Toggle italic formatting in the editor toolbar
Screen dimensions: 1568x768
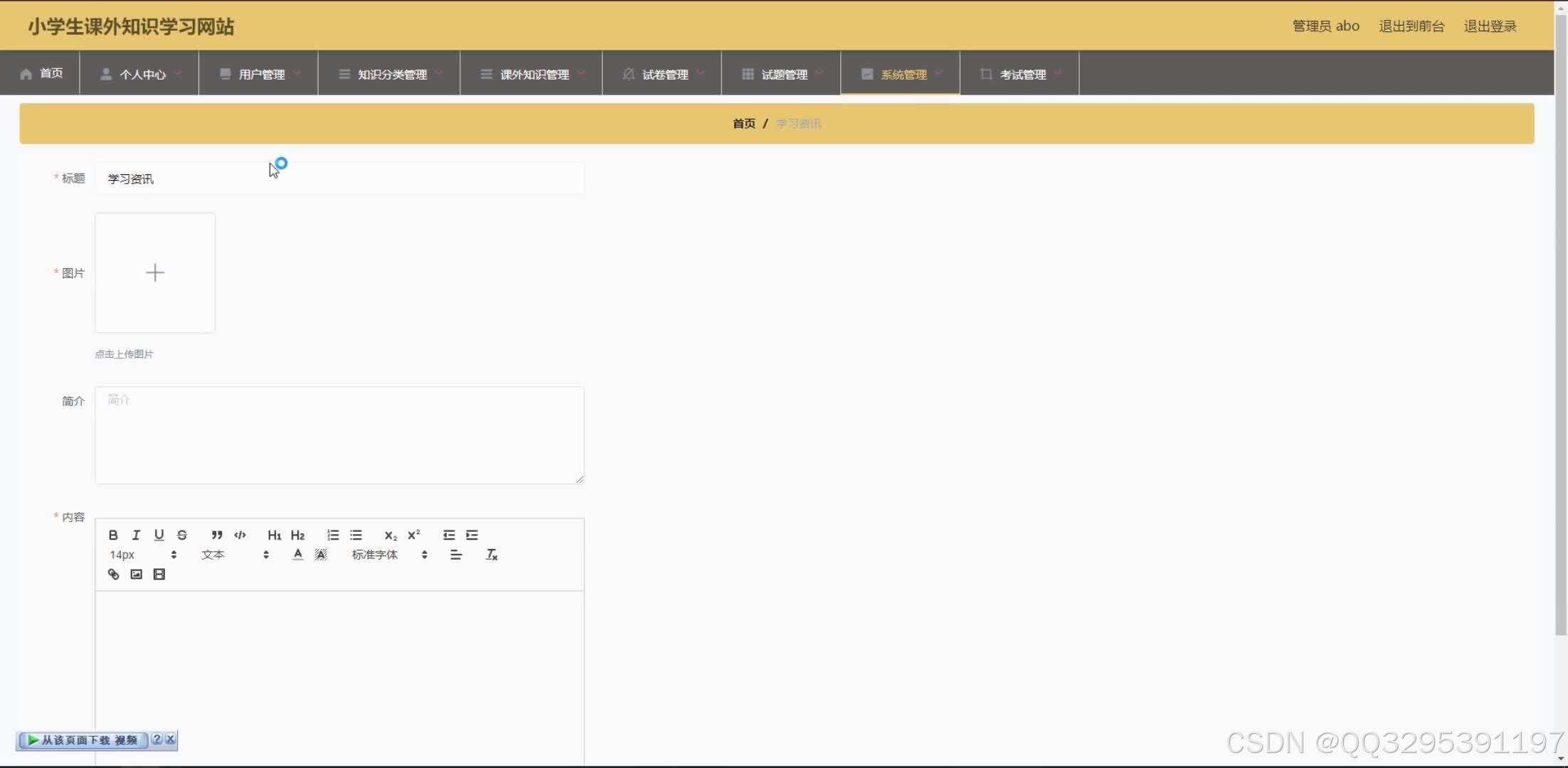coord(136,535)
